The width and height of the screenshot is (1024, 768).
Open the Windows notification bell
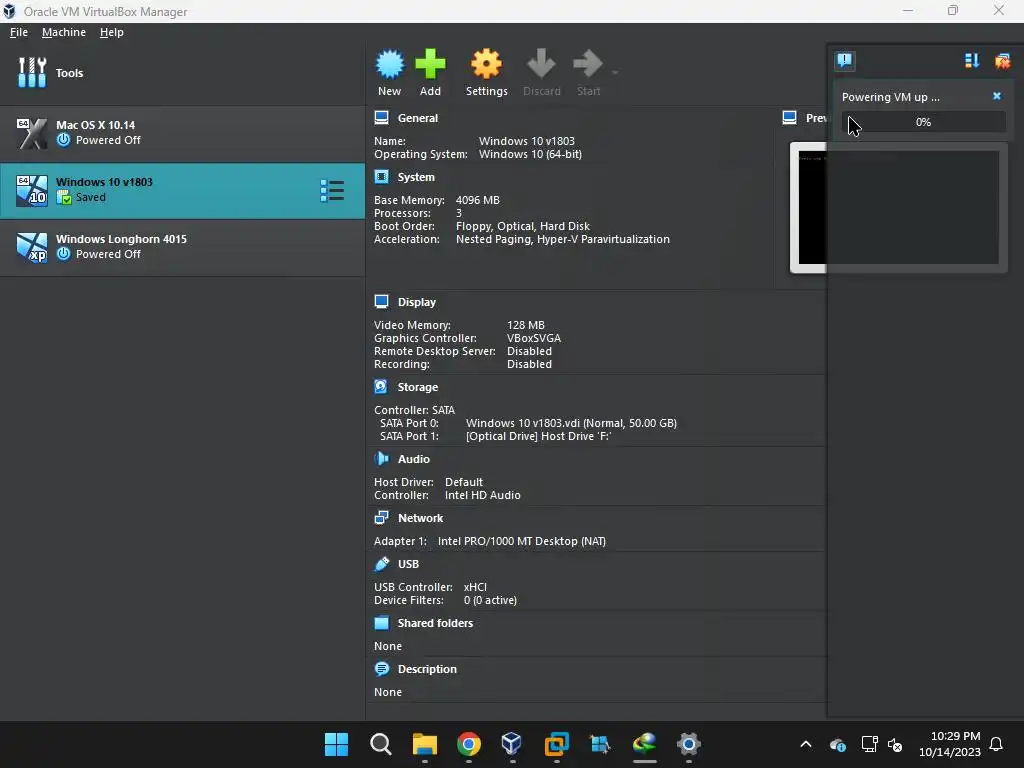click(x=997, y=744)
